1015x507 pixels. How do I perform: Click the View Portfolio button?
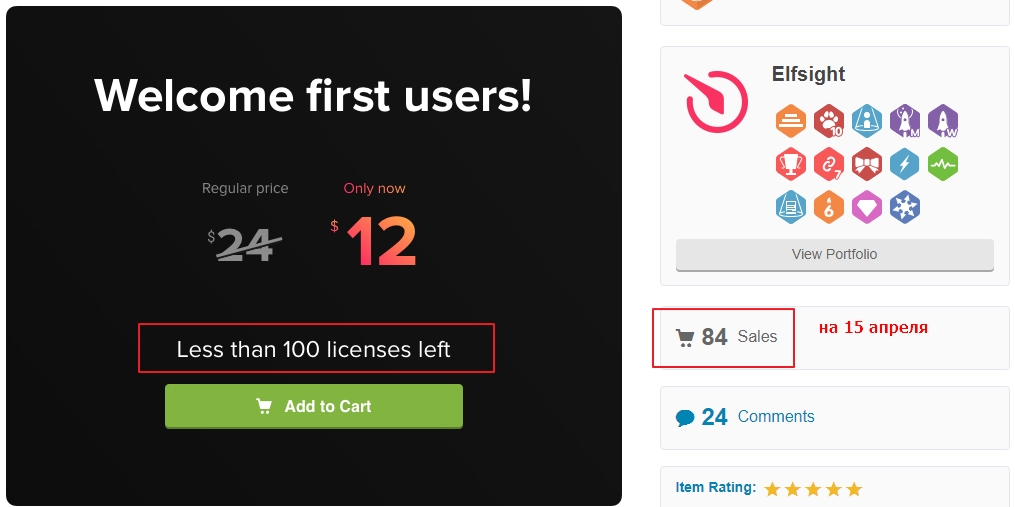click(x=835, y=255)
